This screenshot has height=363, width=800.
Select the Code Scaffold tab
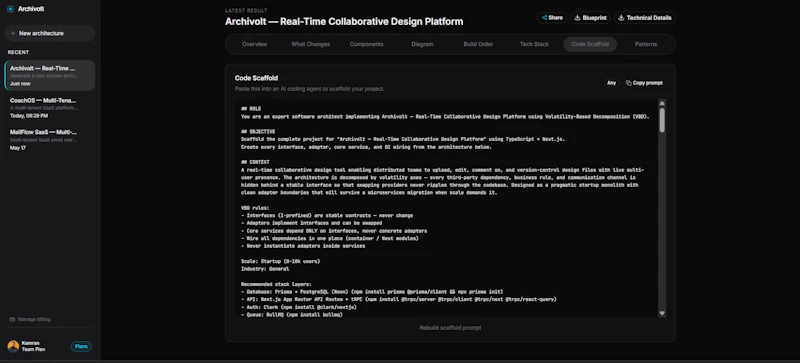590,44
